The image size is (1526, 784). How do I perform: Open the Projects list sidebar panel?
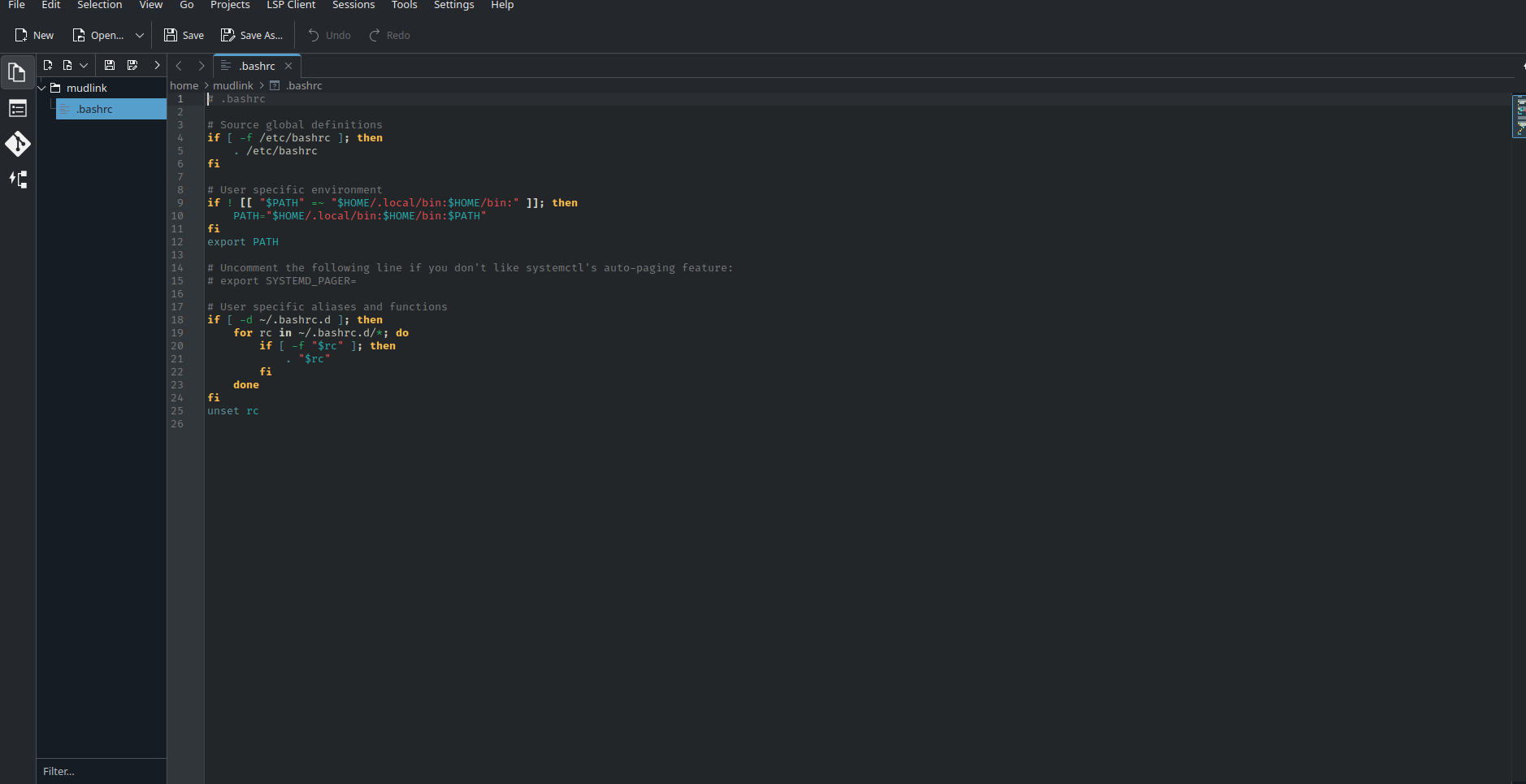(17, 108)
